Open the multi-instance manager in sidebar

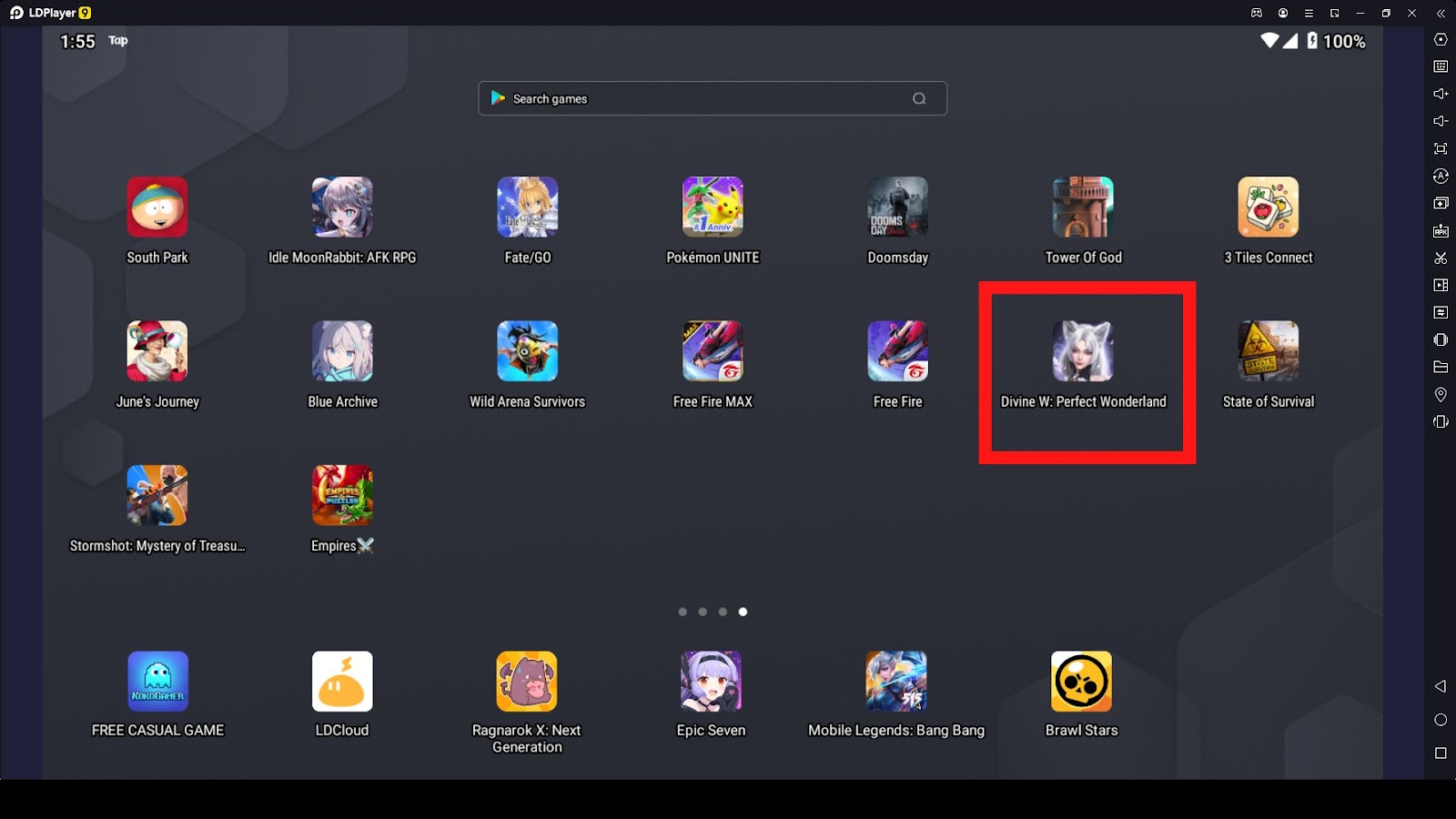1441,203
